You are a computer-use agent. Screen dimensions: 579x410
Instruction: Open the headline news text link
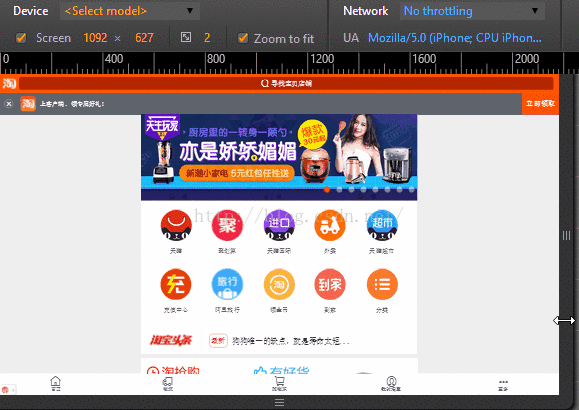tap(290, 341)
